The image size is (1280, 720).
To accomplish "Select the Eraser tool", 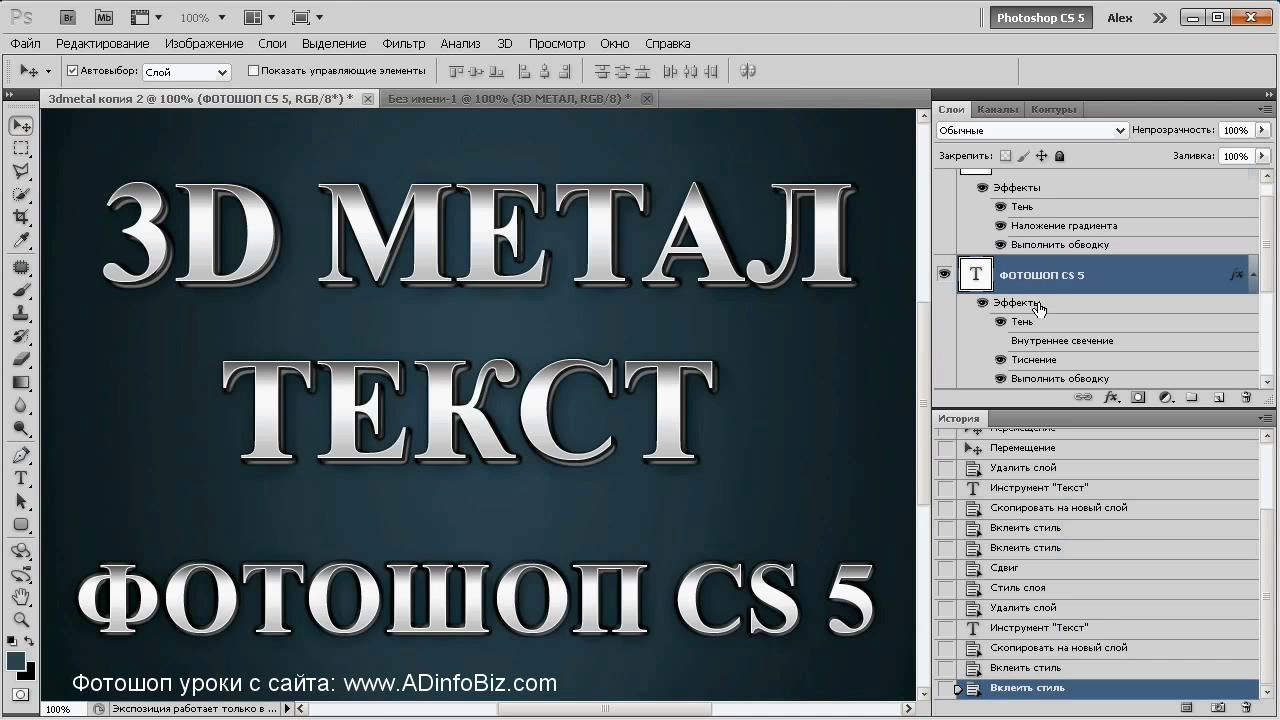I will [x=21, y=360].
